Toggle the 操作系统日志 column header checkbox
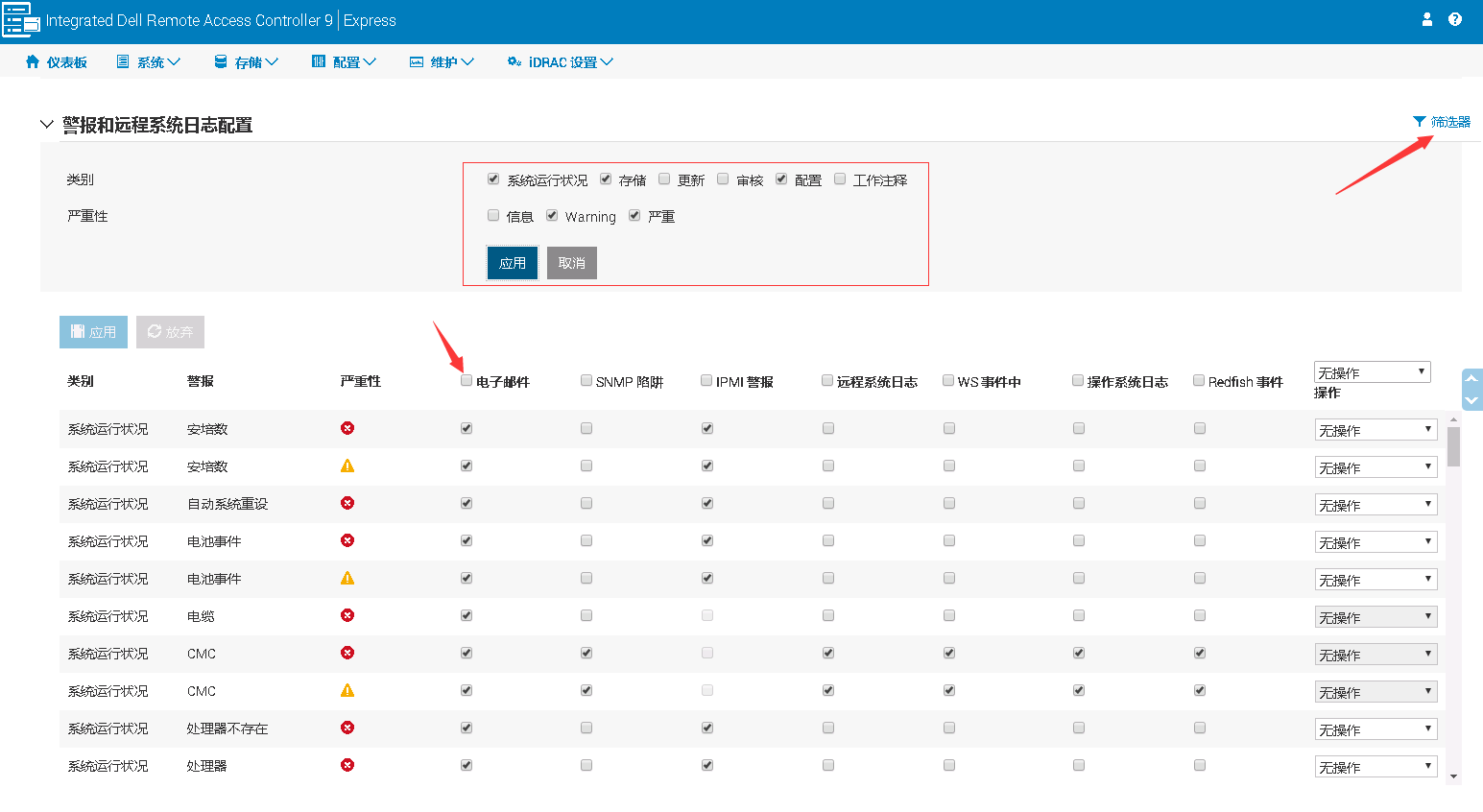 point(1078,380)
